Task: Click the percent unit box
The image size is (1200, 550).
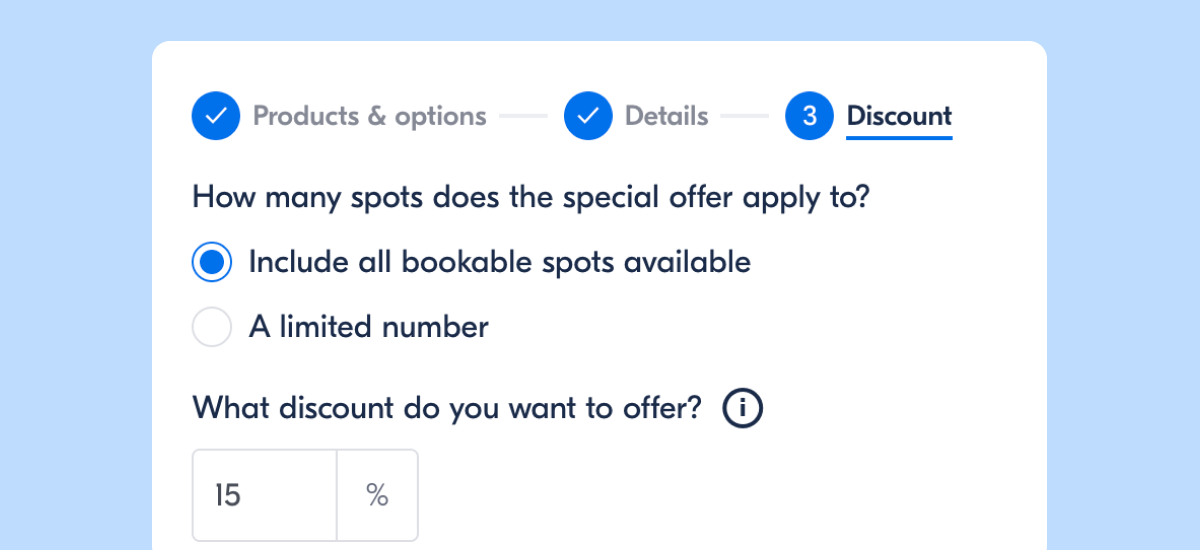Action: tap(377, 495)
